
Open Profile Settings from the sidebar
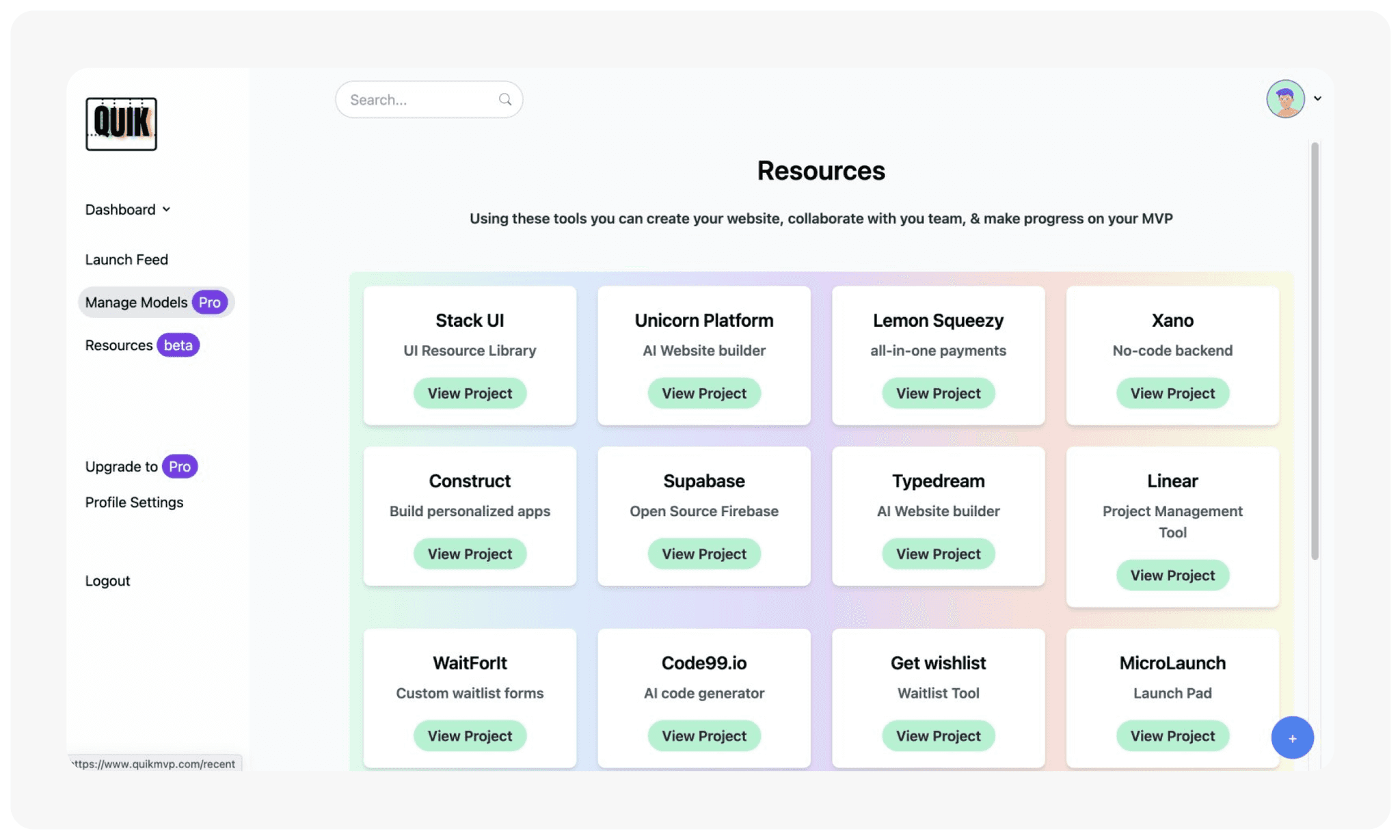click(134, 502)
